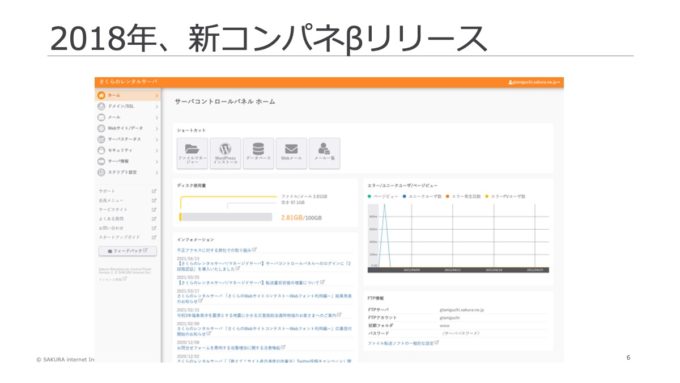This screenshot has width=680, height=383.
Task: Click the サーバコントロールパネル ホーム heading
Action: pos(225,101)
